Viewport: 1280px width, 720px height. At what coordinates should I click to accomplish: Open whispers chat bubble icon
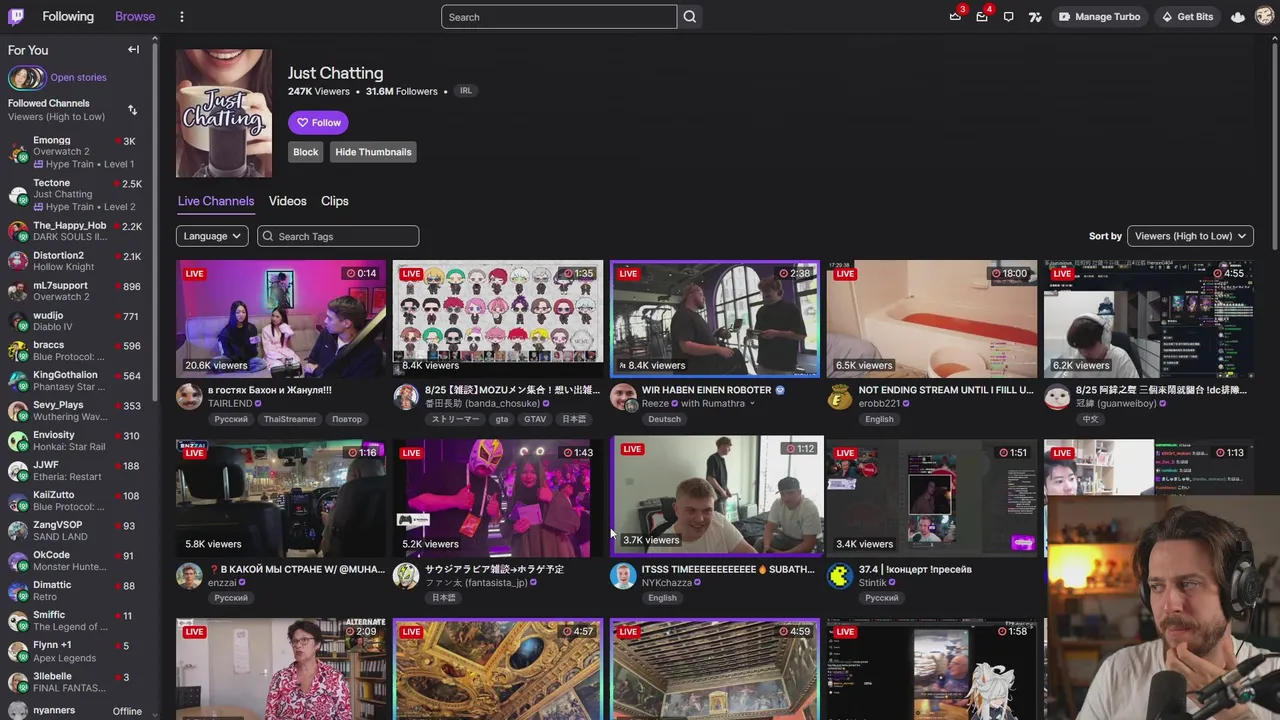(1008, 17)
